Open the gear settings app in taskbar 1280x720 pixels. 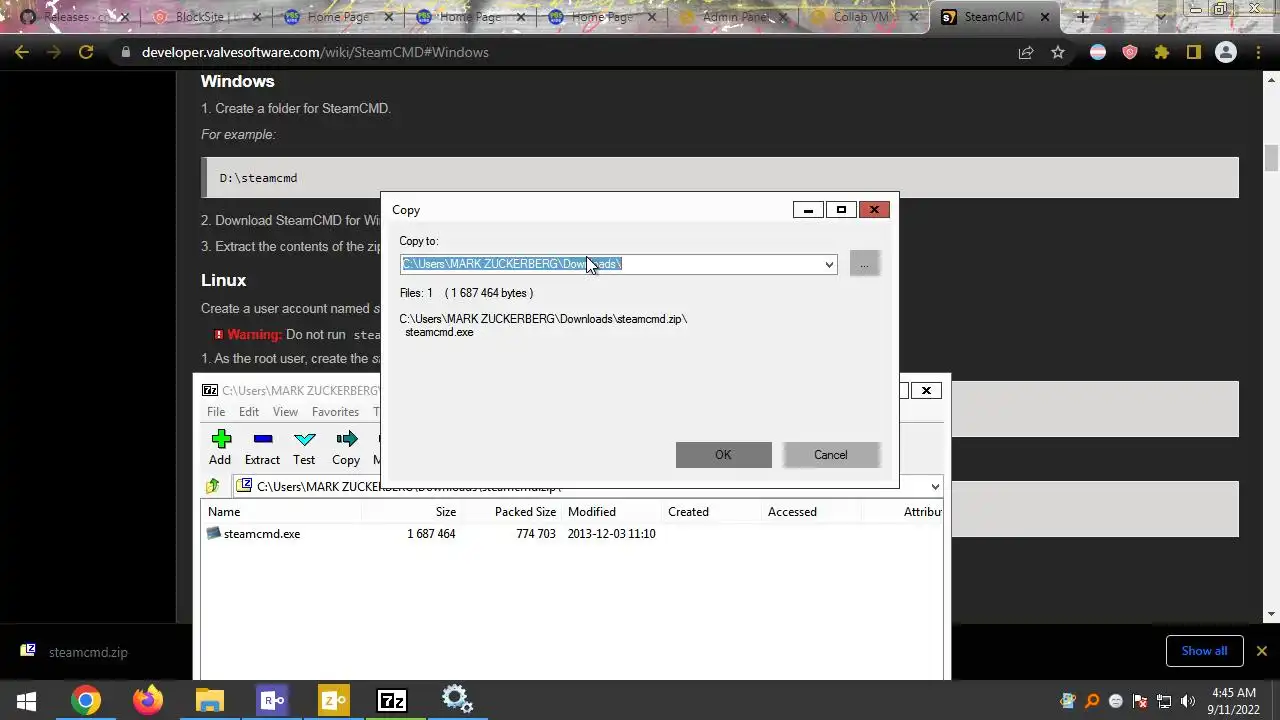tap(456, 700)
